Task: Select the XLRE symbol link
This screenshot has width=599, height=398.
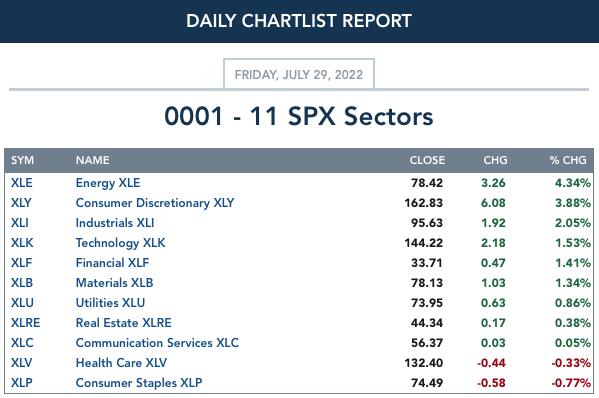Action: (x=25, y=323)
